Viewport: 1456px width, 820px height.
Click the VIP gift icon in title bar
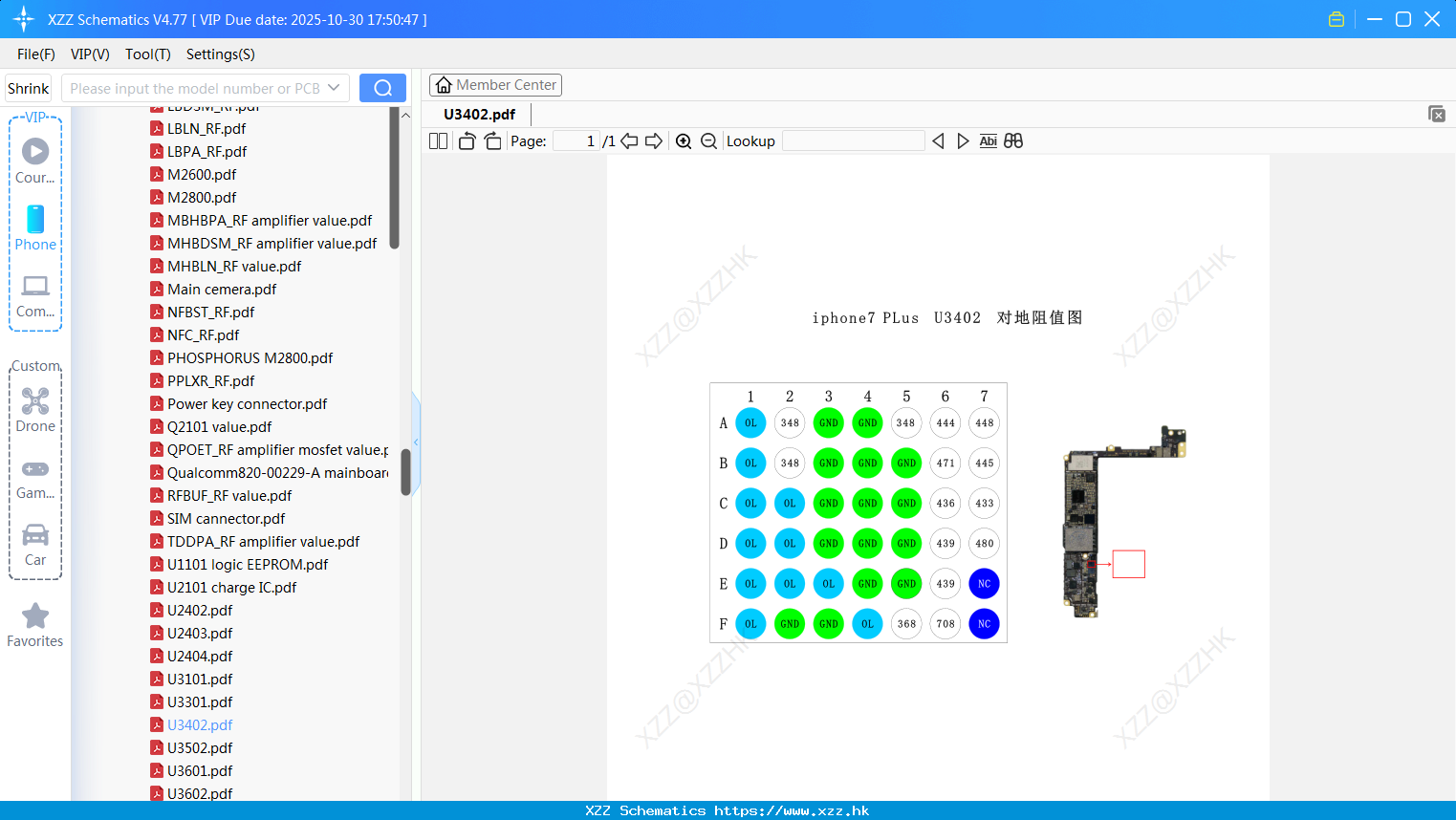pos(1336,19)
